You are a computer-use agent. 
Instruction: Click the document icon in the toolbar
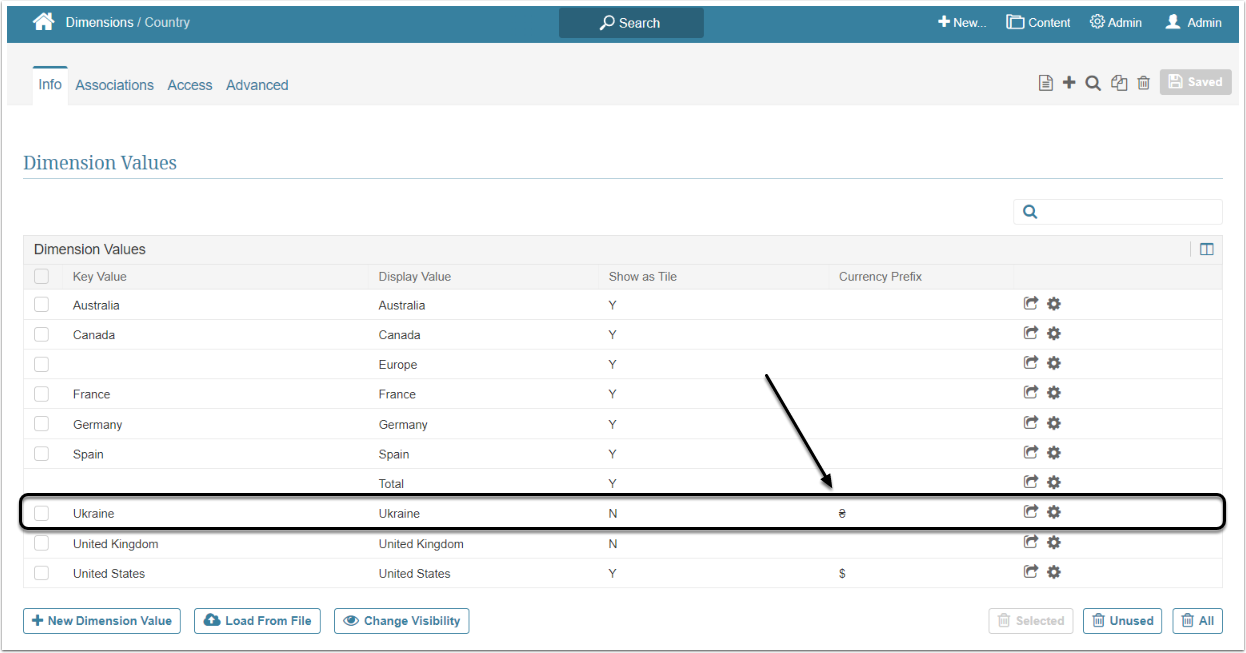[1045, 83]
